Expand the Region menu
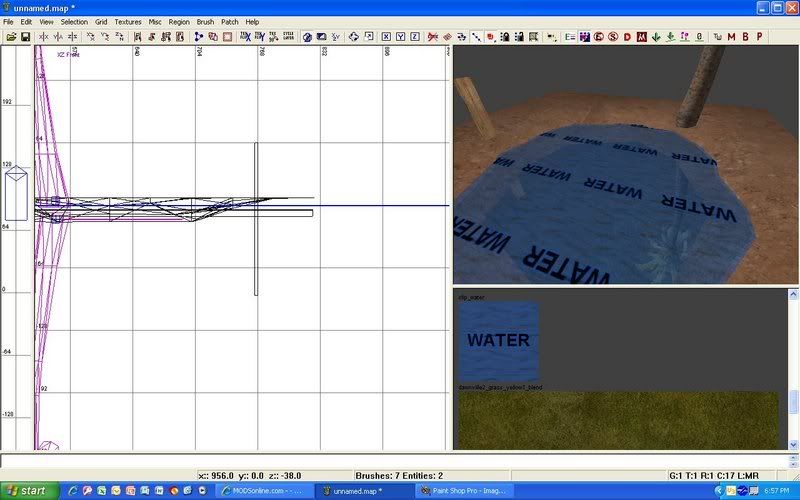The image size is (800, 500). coord(179,21)
